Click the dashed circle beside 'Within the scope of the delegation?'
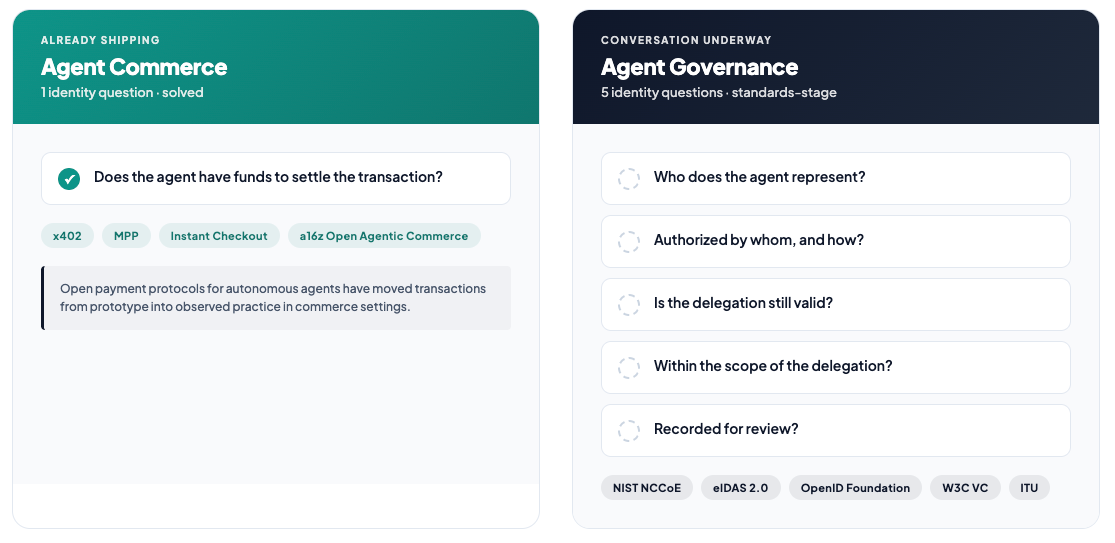The height and width of the screenshot is (543, 1115). [629, 367]
